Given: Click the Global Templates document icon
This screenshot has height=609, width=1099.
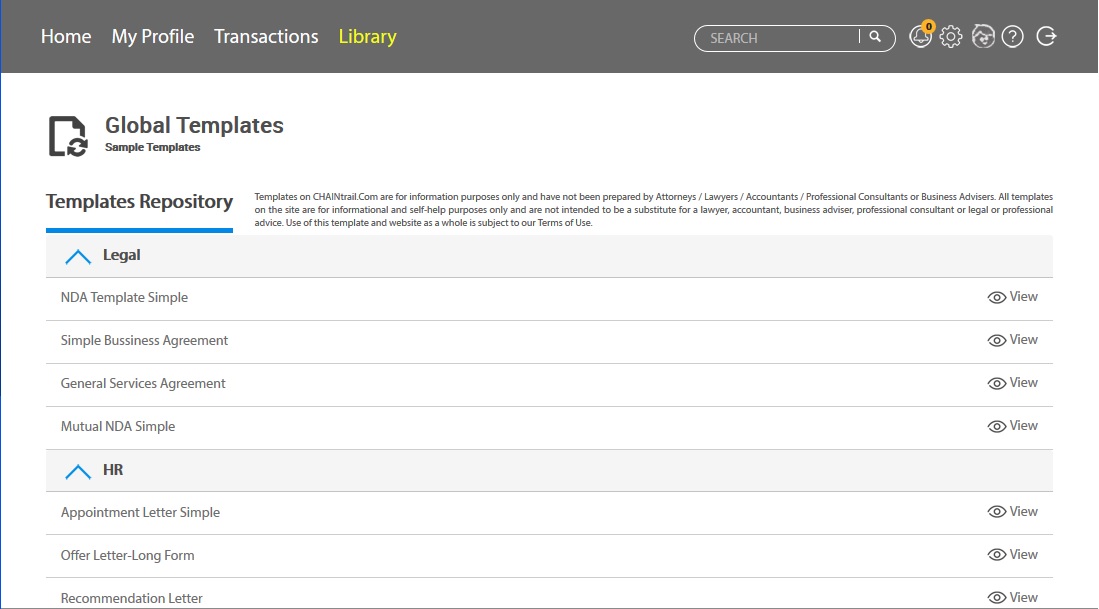Looking at the screenshot, I should [68, 136].
